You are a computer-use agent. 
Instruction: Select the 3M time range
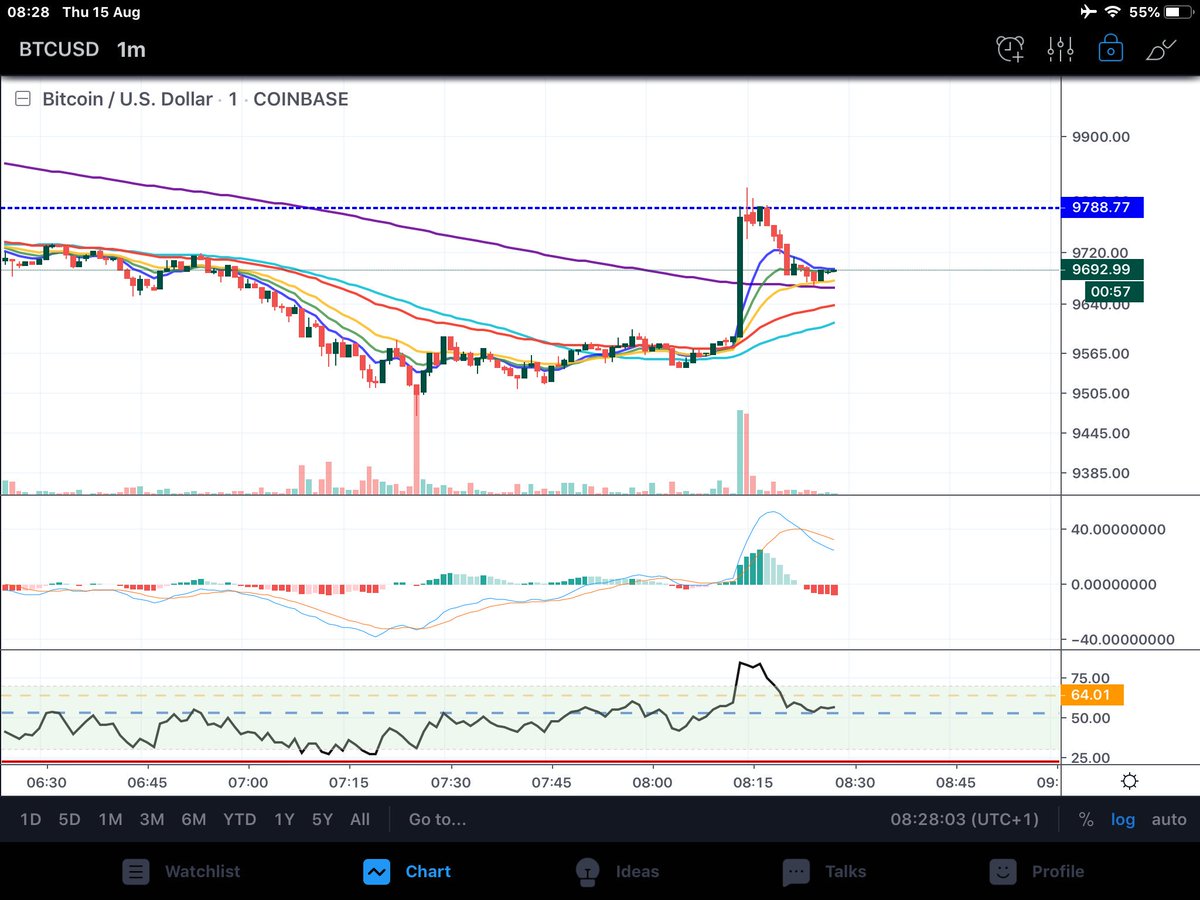(151, 819)
